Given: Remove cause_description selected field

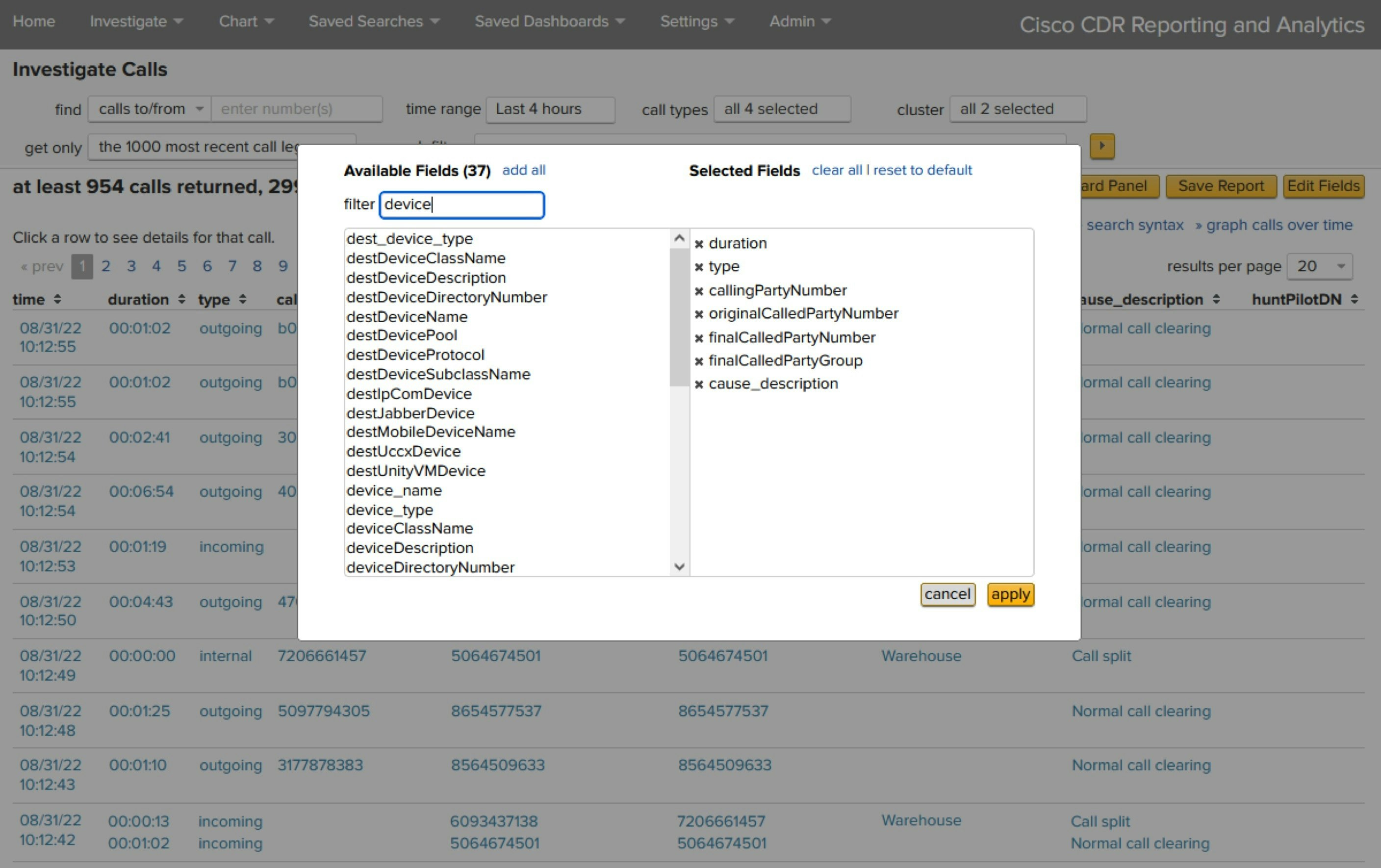Looking at the screenshot, I should [x=698, y=384].
